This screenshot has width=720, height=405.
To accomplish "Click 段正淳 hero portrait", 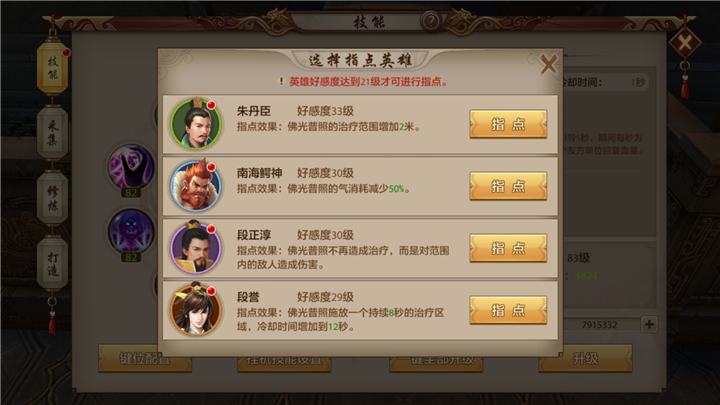I will pyautogui.click(x=196, y=248).
